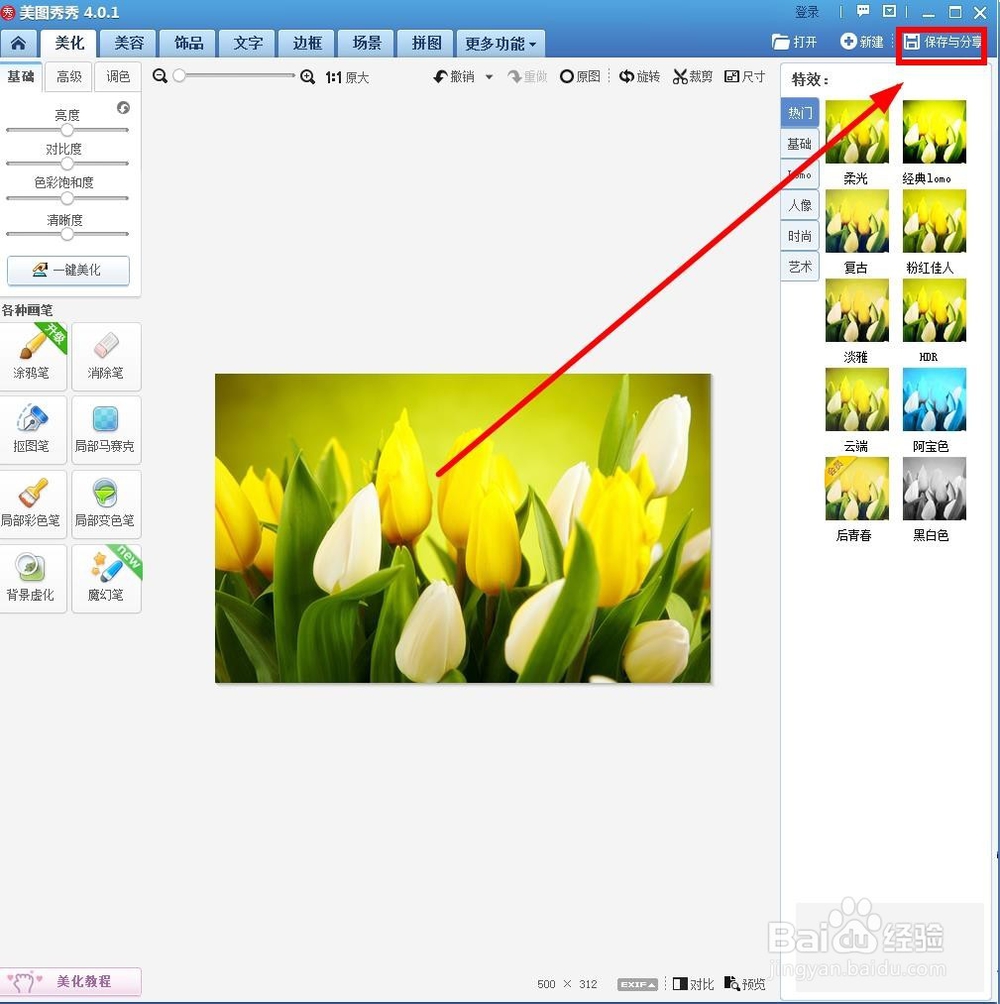This screenshot has width=1000, height=1004.
Task: Select the 局部彩色笔 color brush tool
Action: tap(33, 505)
